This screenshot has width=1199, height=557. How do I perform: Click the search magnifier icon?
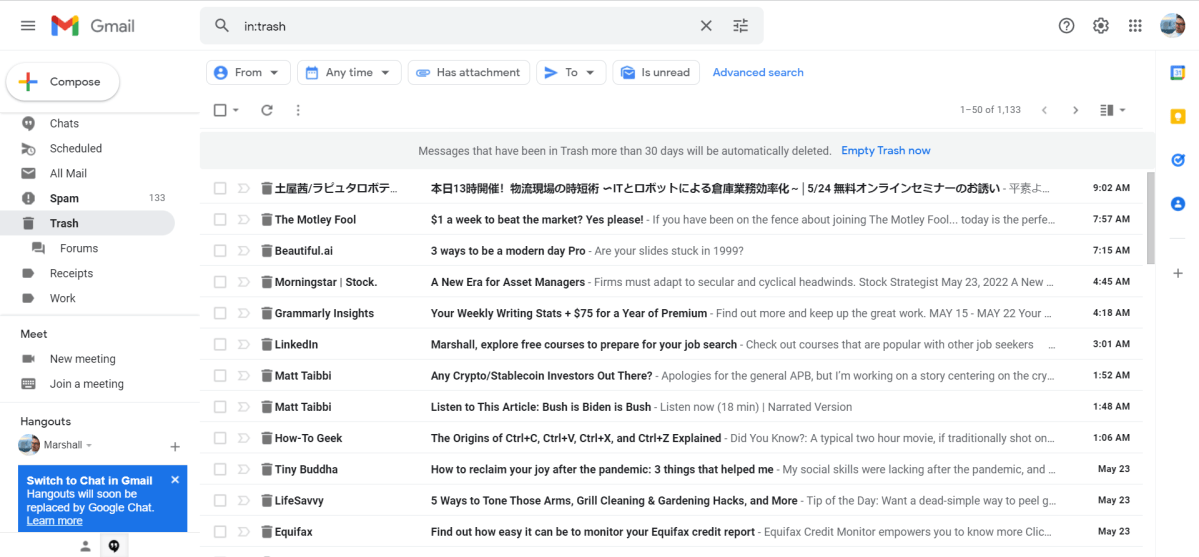(x=222, y=26)
